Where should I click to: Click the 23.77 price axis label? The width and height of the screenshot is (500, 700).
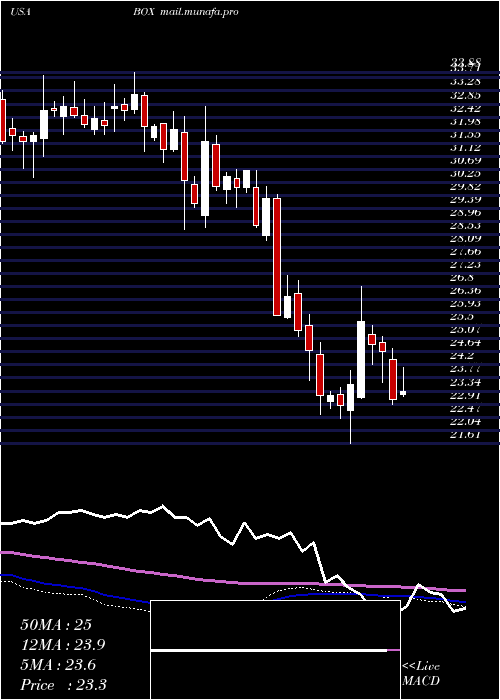[x=465, y=369]
